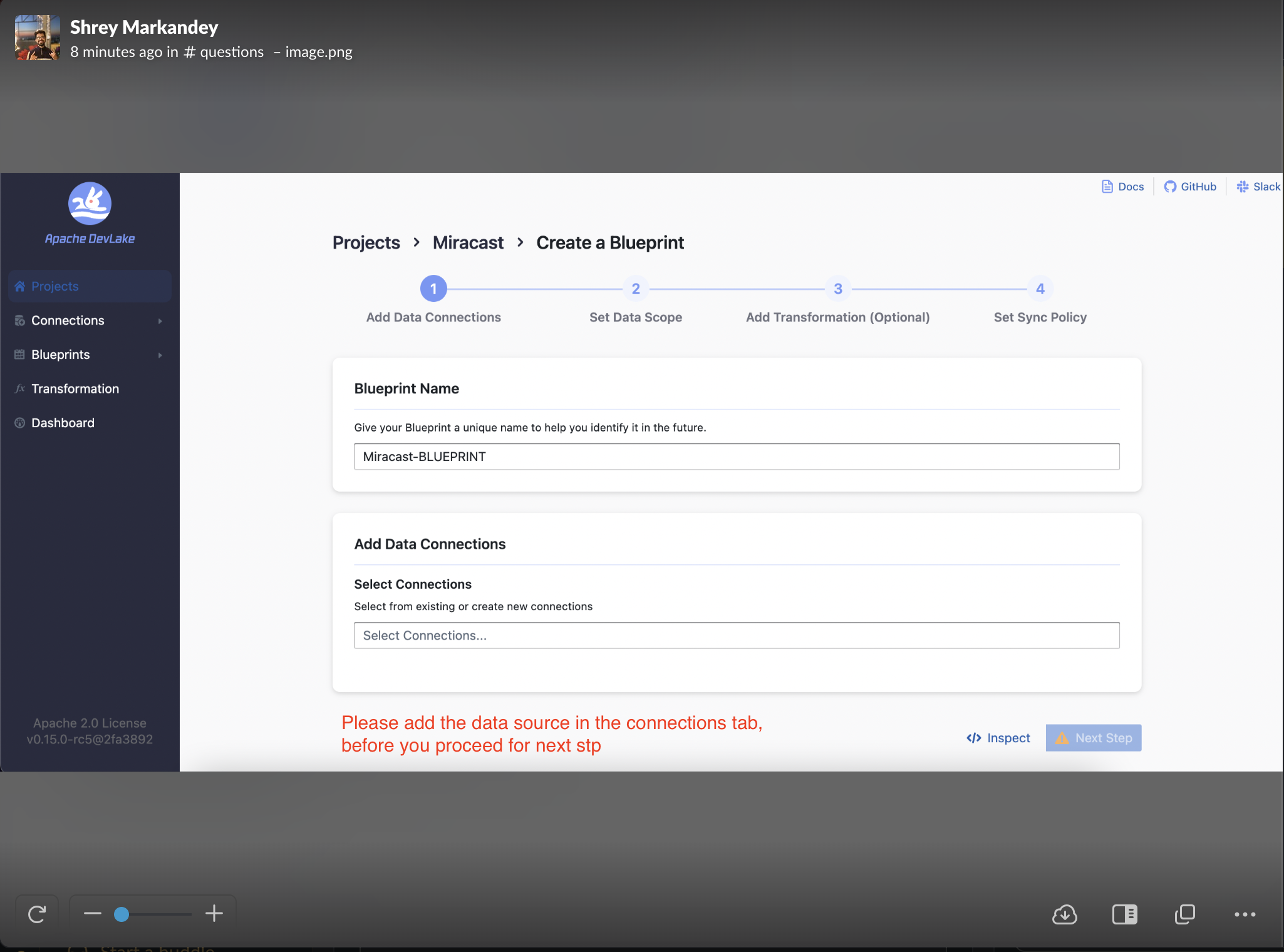Download the image using the download icon
The image size is (1284, 952).
pyautogui.click(x=1065, y=914)
